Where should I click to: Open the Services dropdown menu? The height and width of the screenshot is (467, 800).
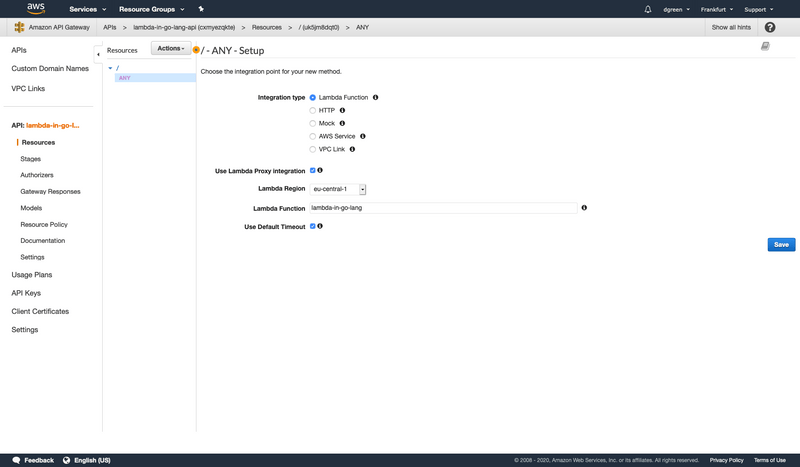tap(88, 9)
